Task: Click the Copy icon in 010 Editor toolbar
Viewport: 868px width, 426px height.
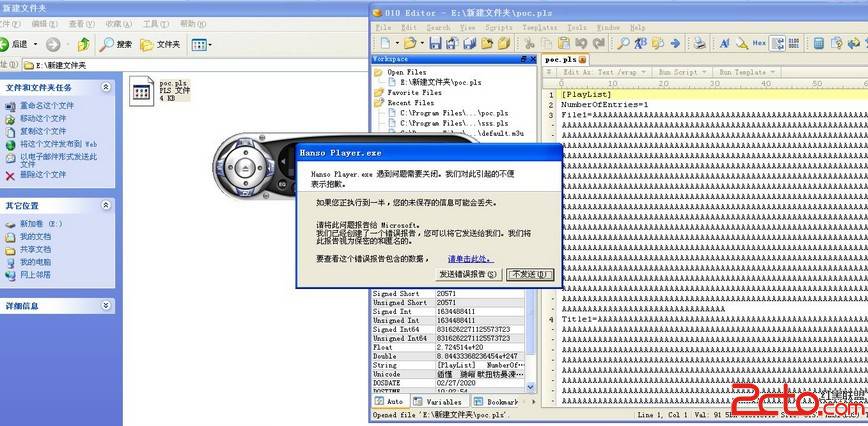Action: tap(546, 43)
